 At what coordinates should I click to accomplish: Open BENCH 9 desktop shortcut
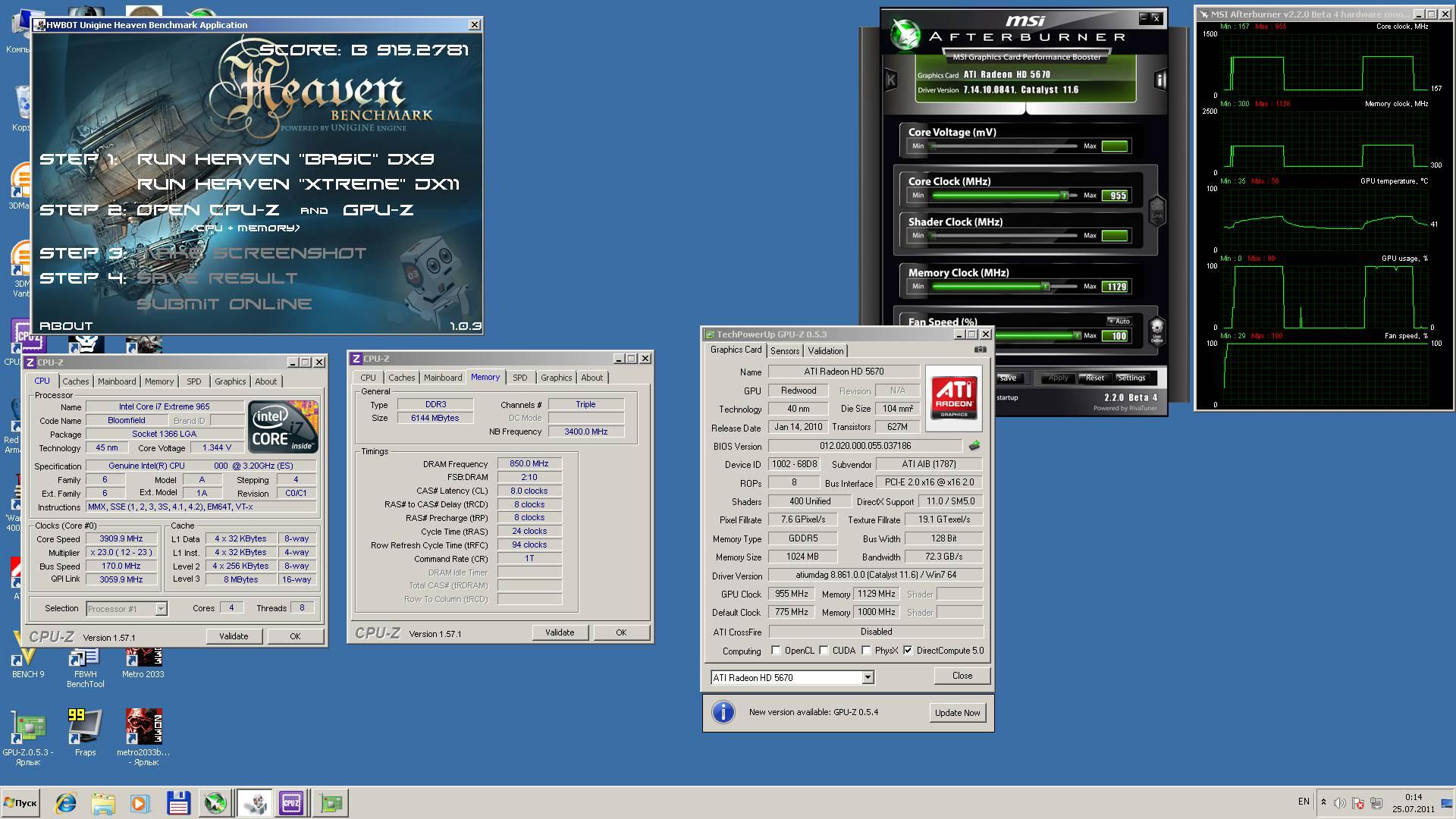click(28, 657)
